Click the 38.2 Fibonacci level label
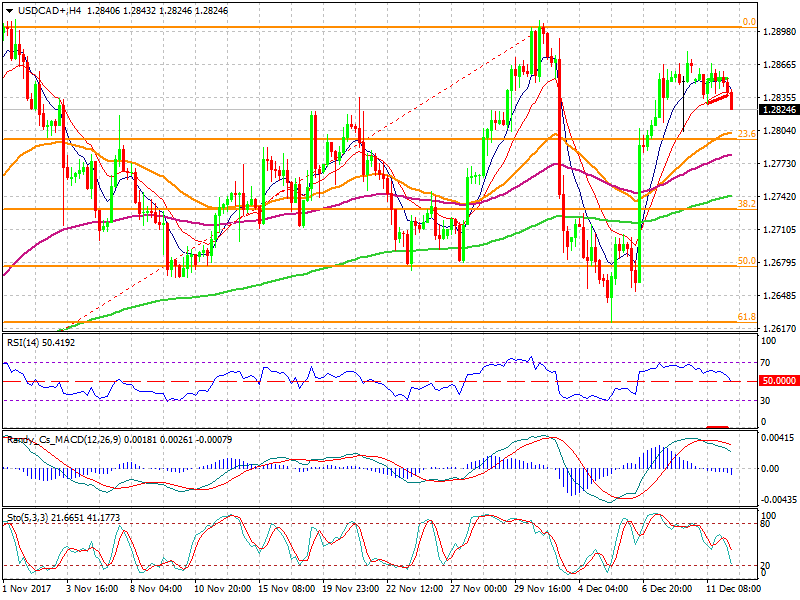Image resolution: width=800 pixels, height=600 pixels. pyautogui.click(x=746, y=203)
